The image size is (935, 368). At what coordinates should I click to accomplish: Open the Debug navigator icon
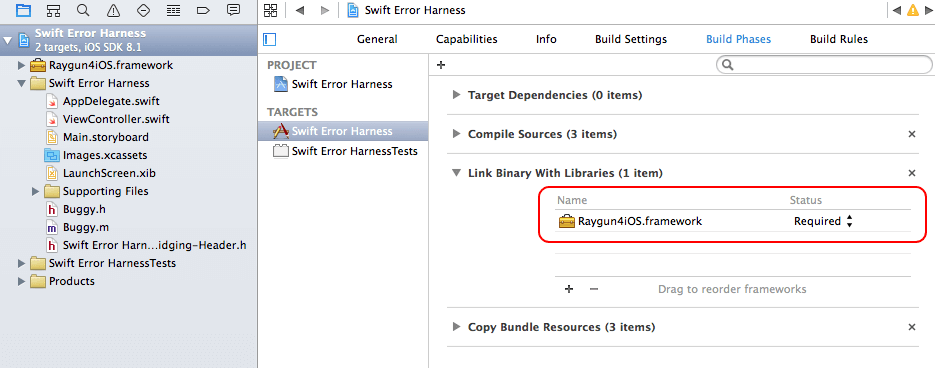(x=174, y=10)
